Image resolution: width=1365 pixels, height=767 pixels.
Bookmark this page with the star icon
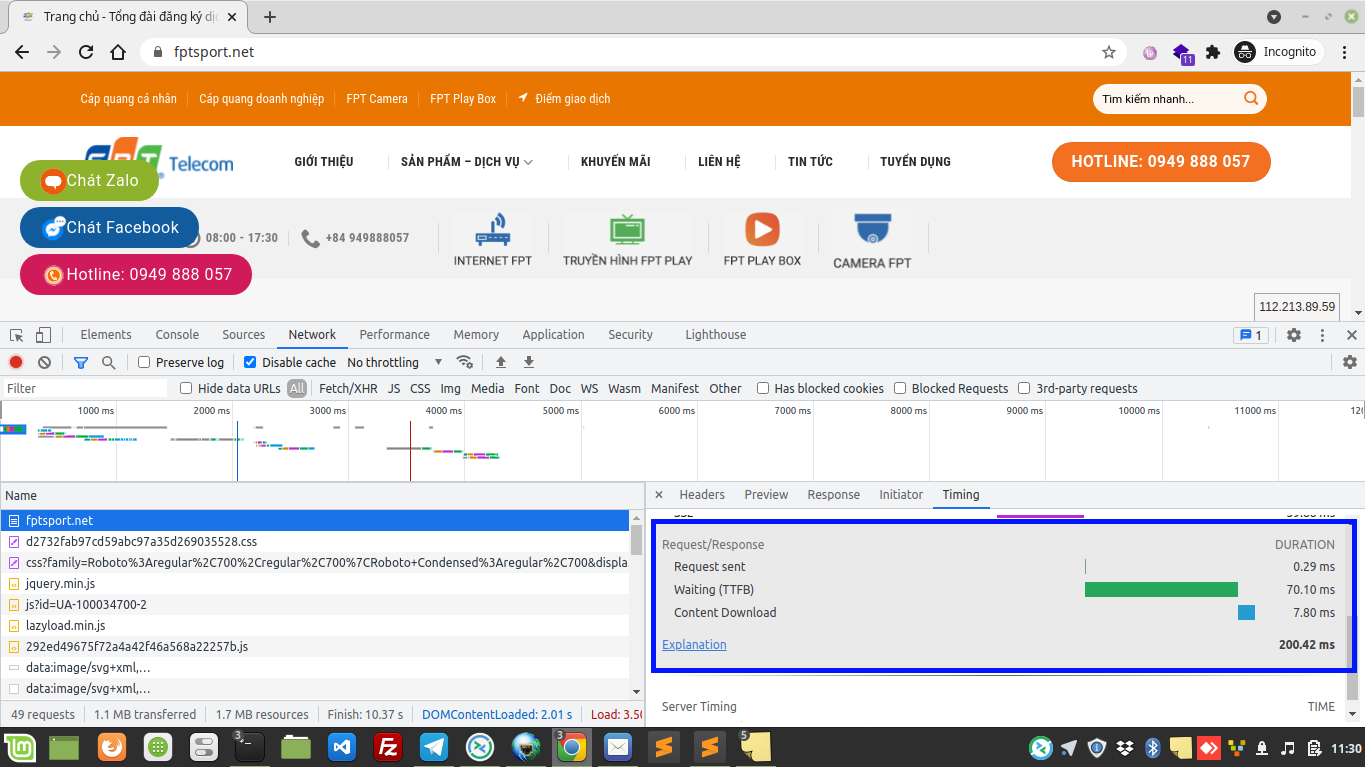click(x=1108, y=52)
